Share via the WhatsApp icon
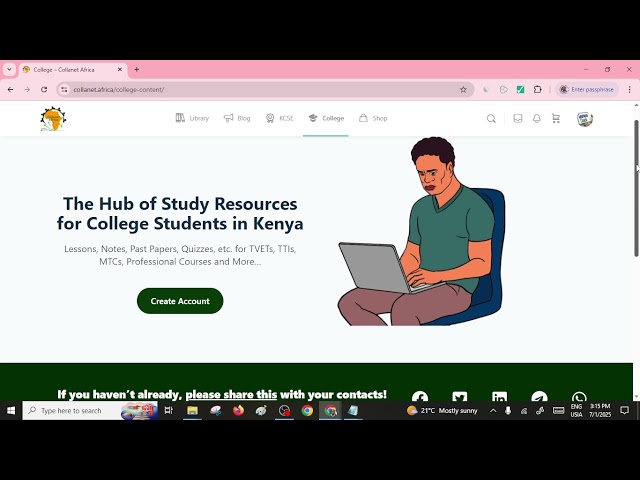The image size is (640, 480). [579, 397]
